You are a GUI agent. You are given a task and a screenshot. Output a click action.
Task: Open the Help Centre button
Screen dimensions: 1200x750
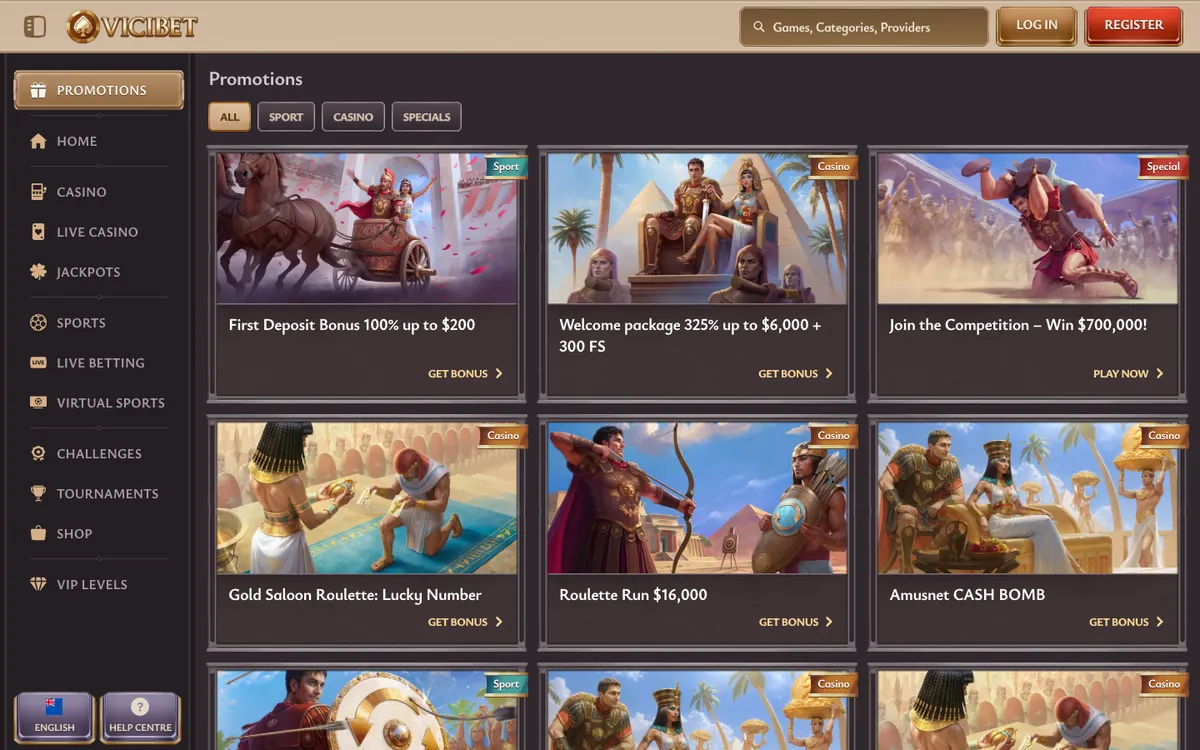point(140,717)
